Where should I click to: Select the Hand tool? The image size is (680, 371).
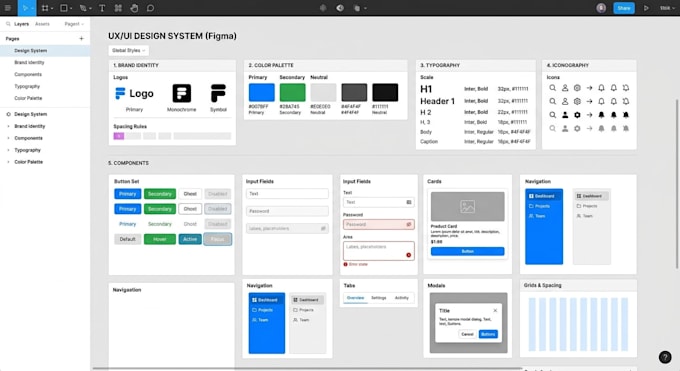click(x=134, y=8)
